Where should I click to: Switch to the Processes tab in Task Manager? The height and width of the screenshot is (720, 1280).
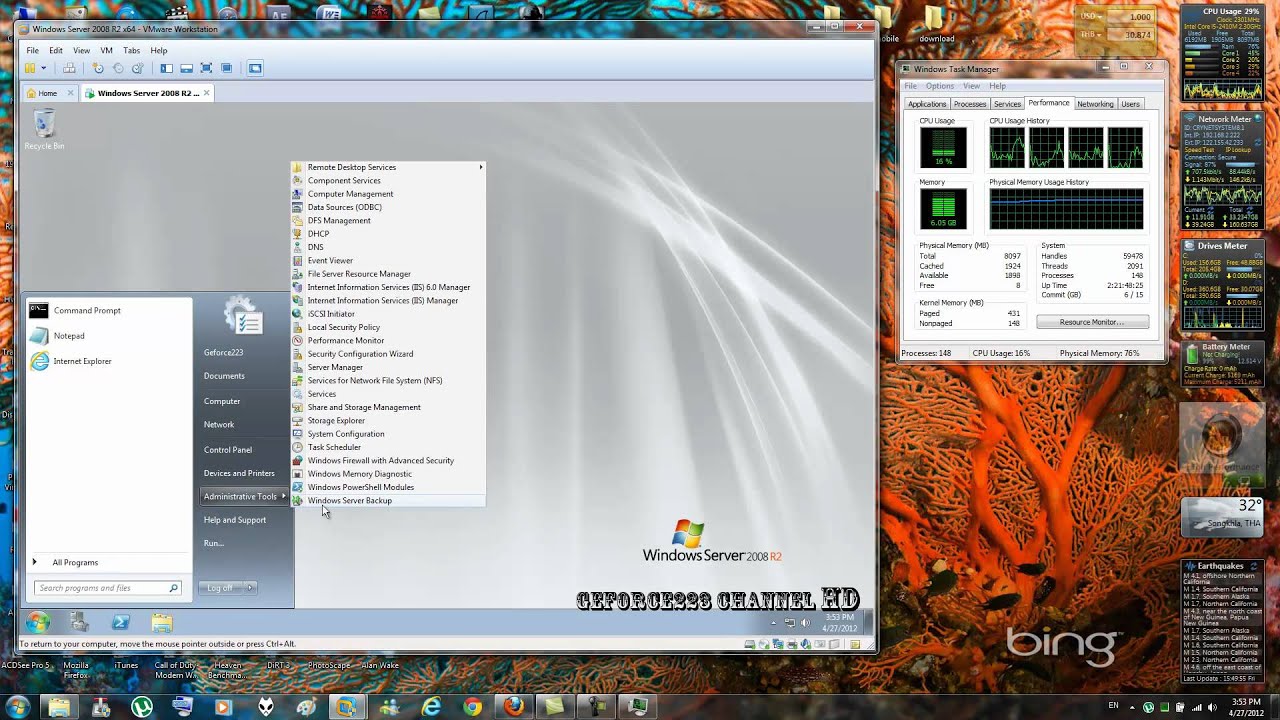[970, 104]
